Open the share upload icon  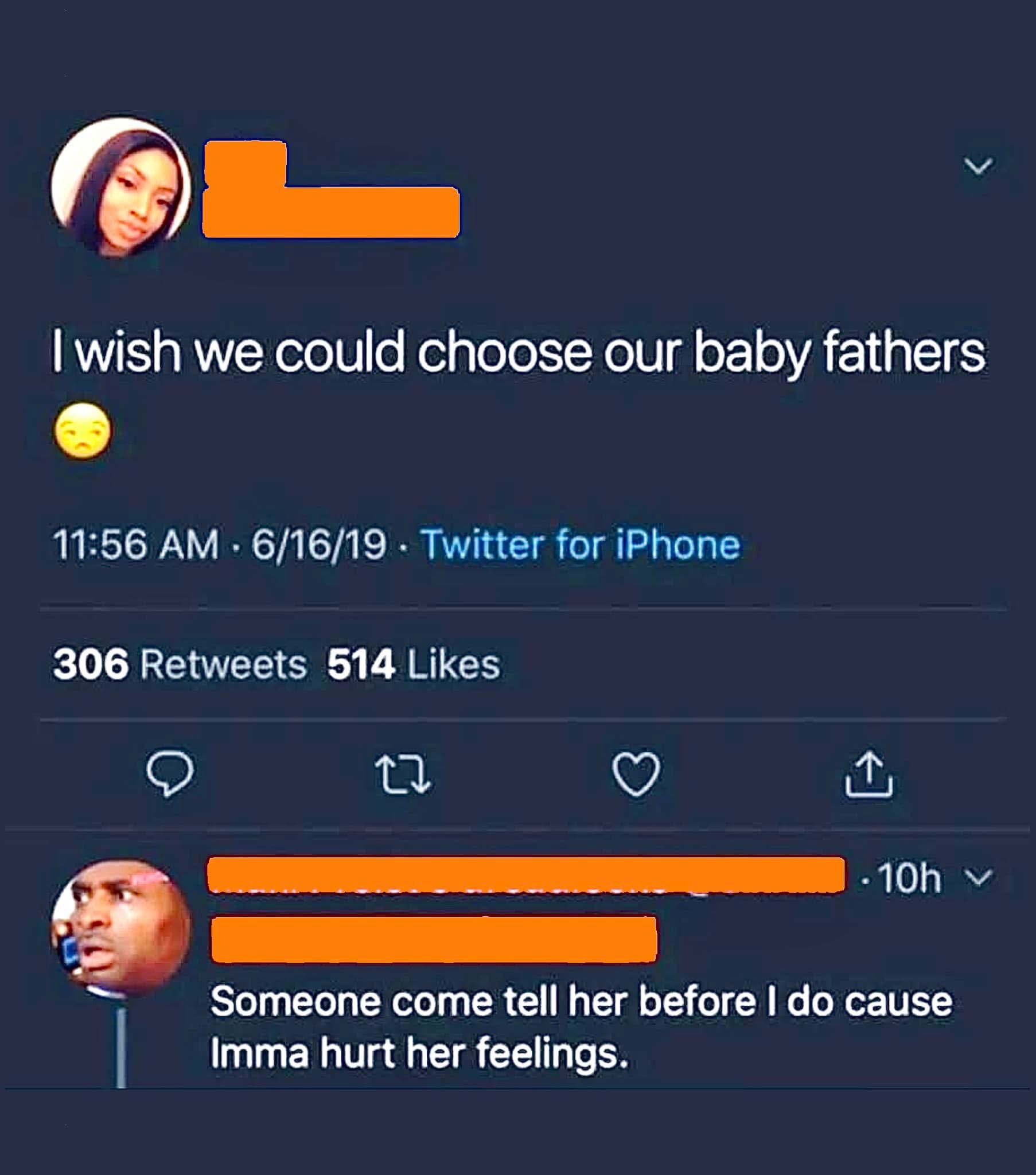(x=869, y=774)
